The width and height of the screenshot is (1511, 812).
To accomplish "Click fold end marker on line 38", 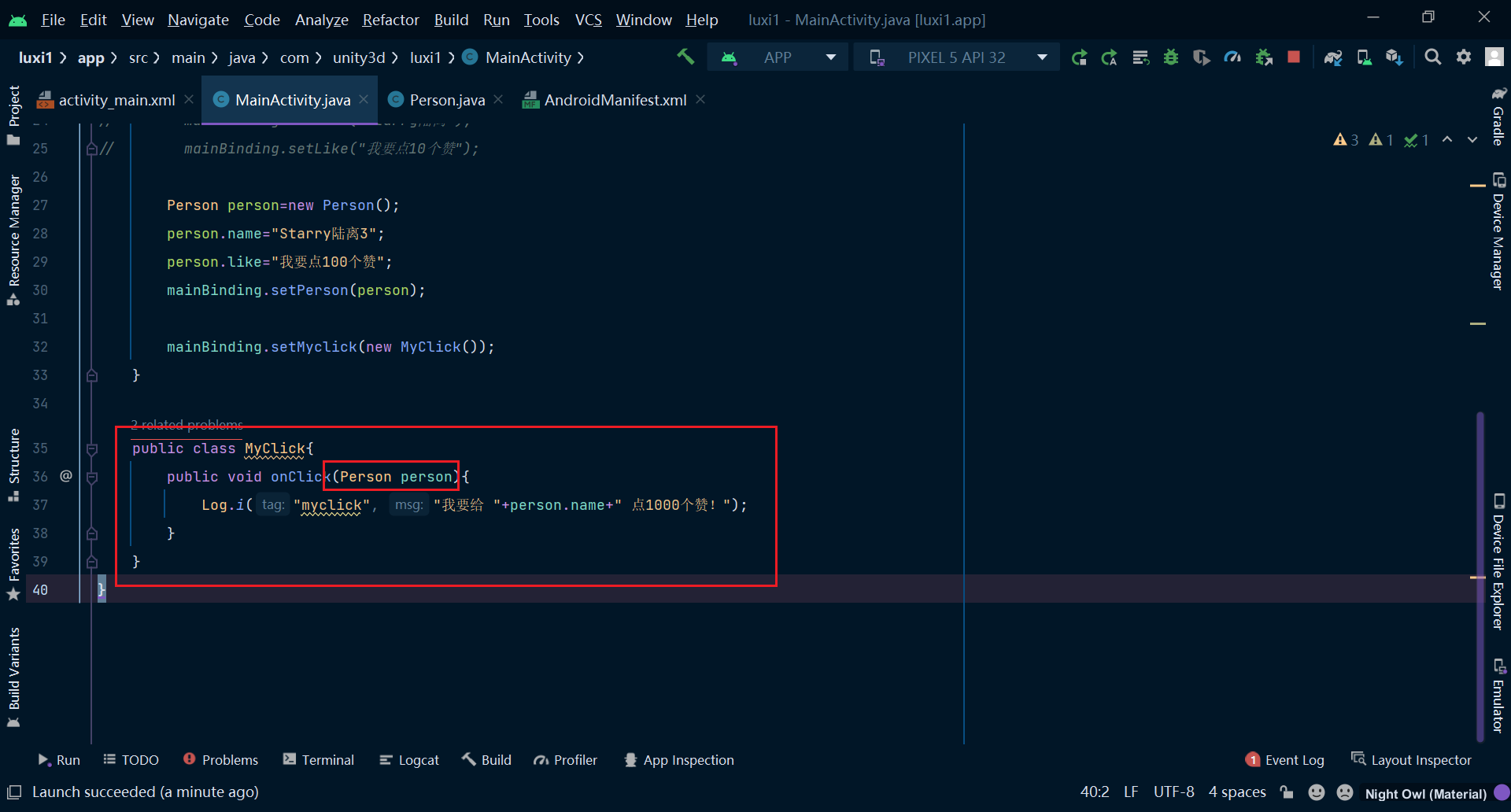I will pos(92,533).
